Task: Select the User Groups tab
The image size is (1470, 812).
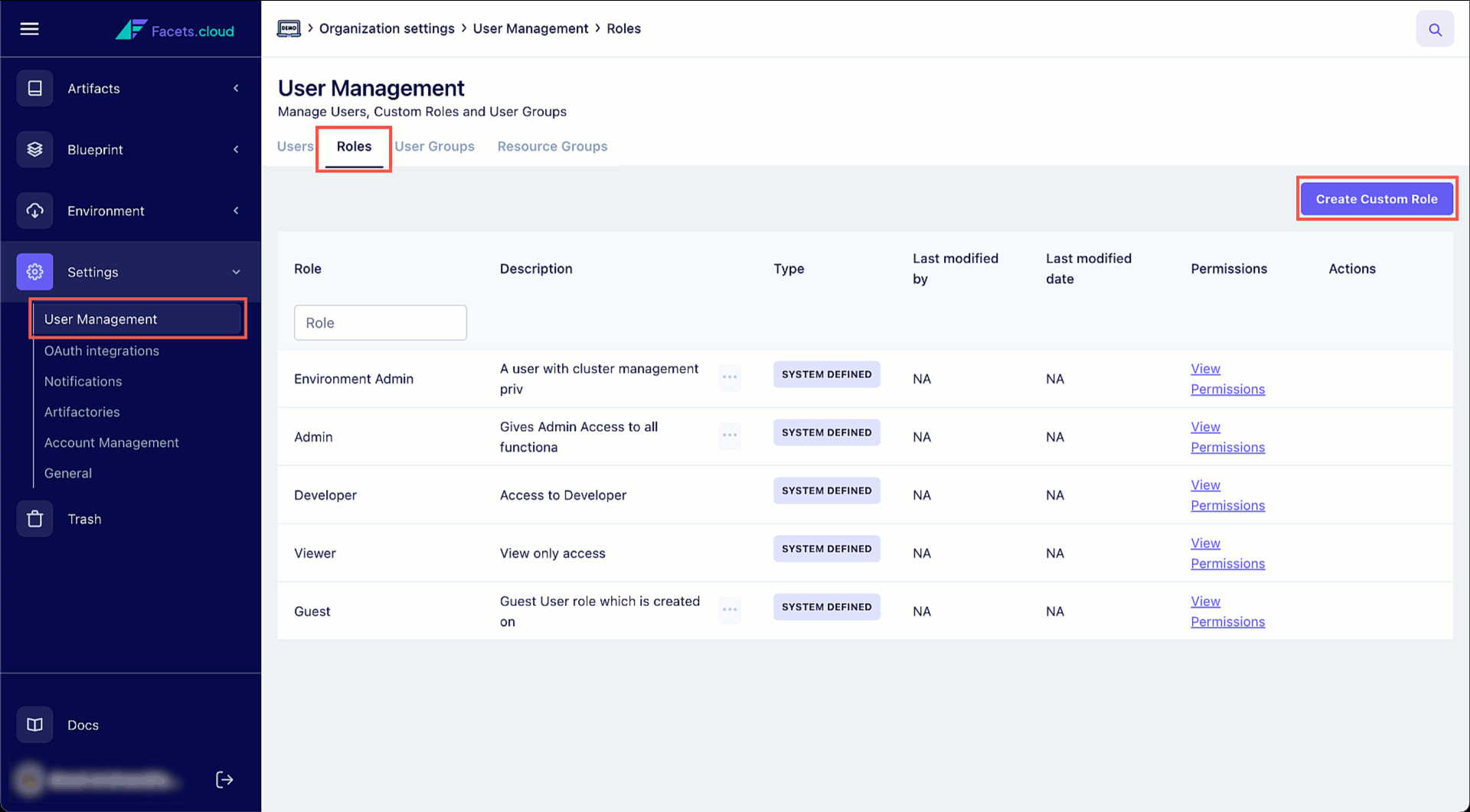Action: 434,146
